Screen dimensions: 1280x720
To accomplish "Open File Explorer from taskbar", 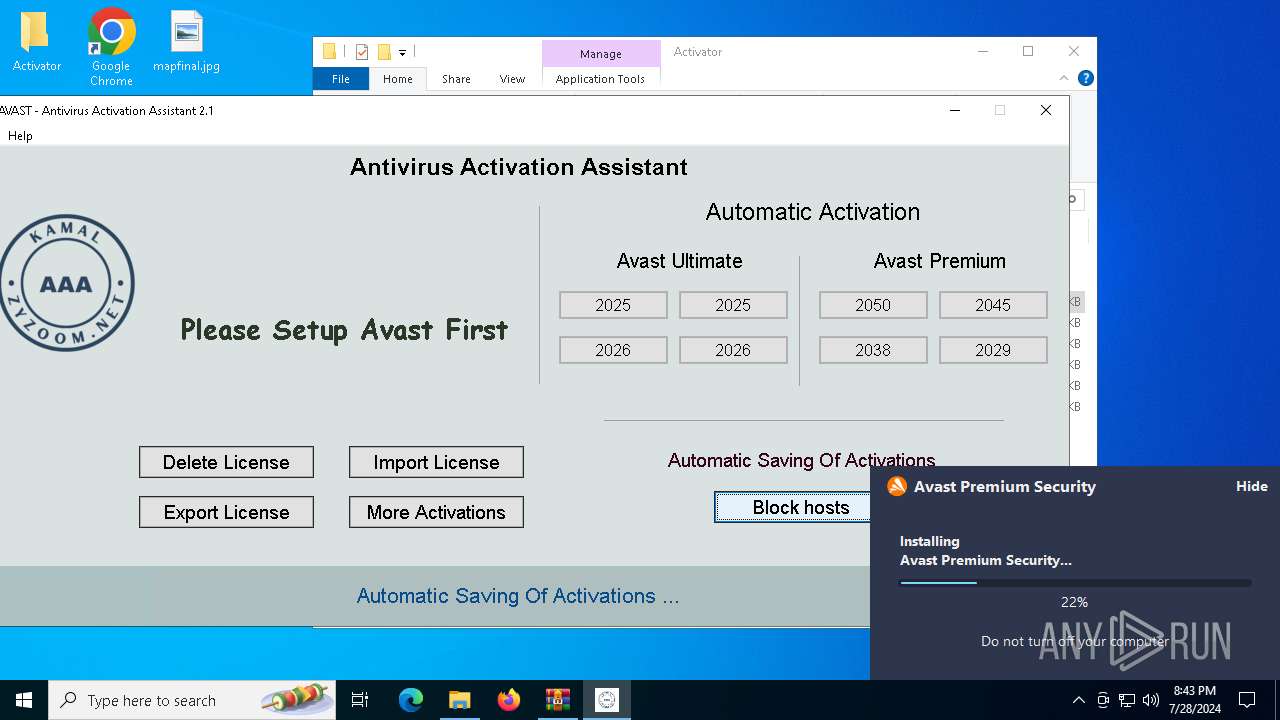I will pyautogui.click(x=459, y=700).
